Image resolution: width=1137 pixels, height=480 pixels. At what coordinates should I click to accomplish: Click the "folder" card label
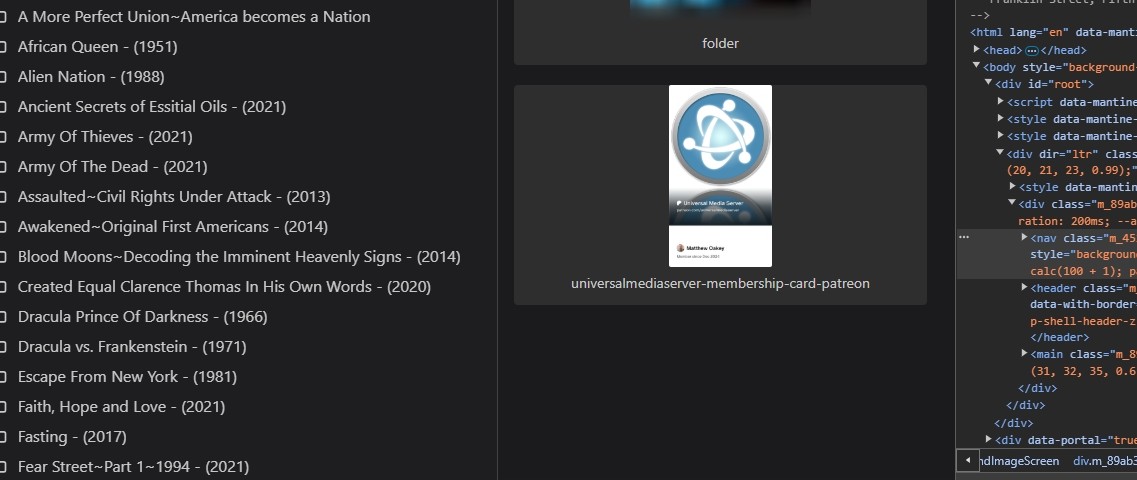click(x=720, y=44)
